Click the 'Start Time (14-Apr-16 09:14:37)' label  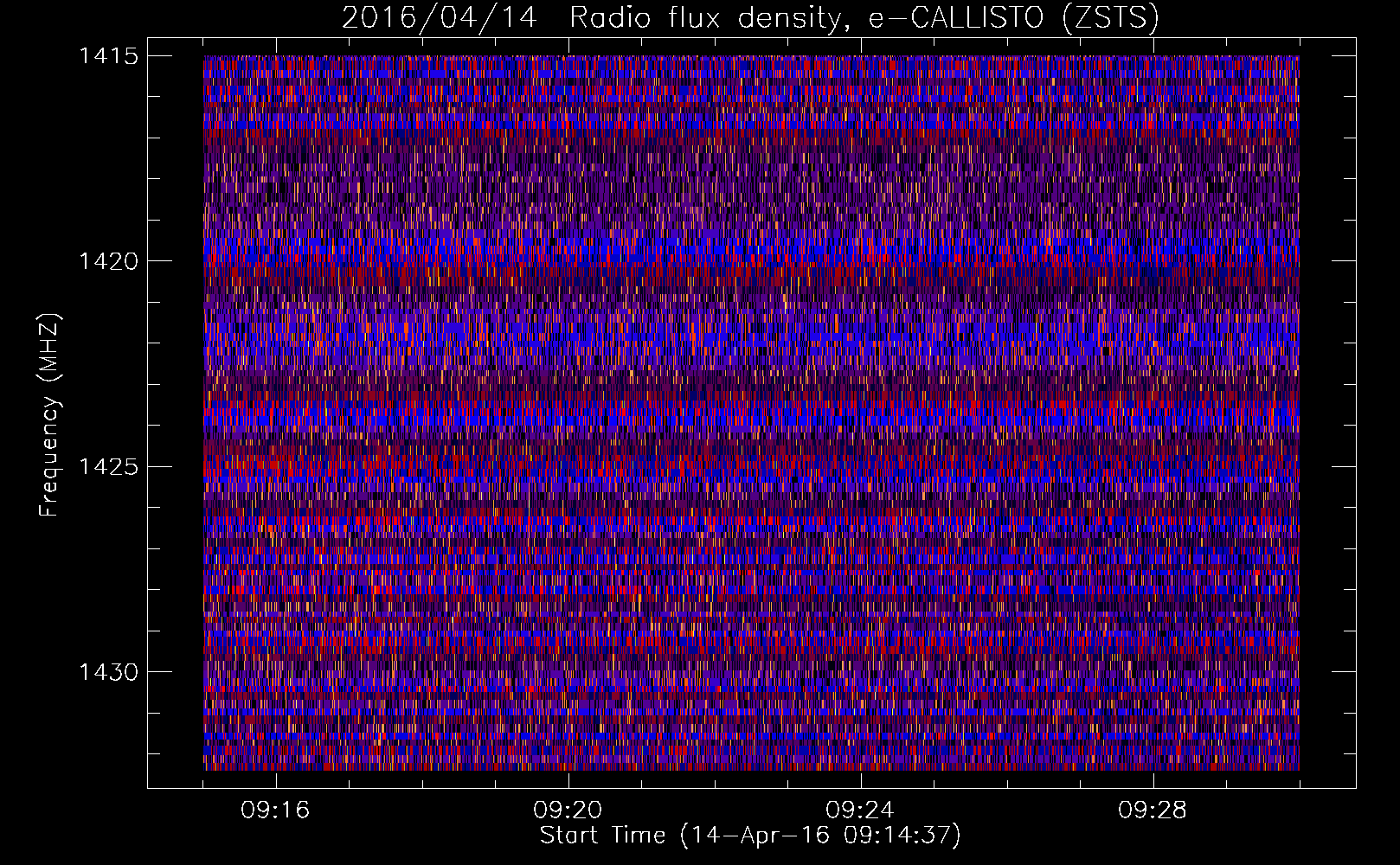750,836
